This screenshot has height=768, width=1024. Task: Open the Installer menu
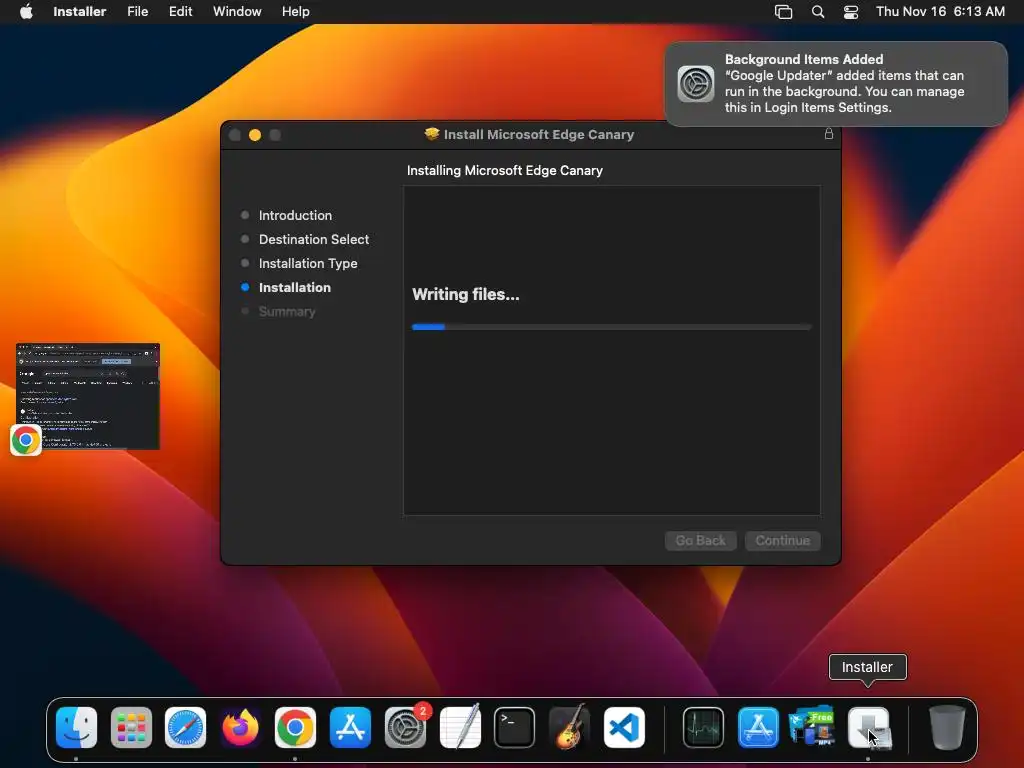[x=80, y=12]
